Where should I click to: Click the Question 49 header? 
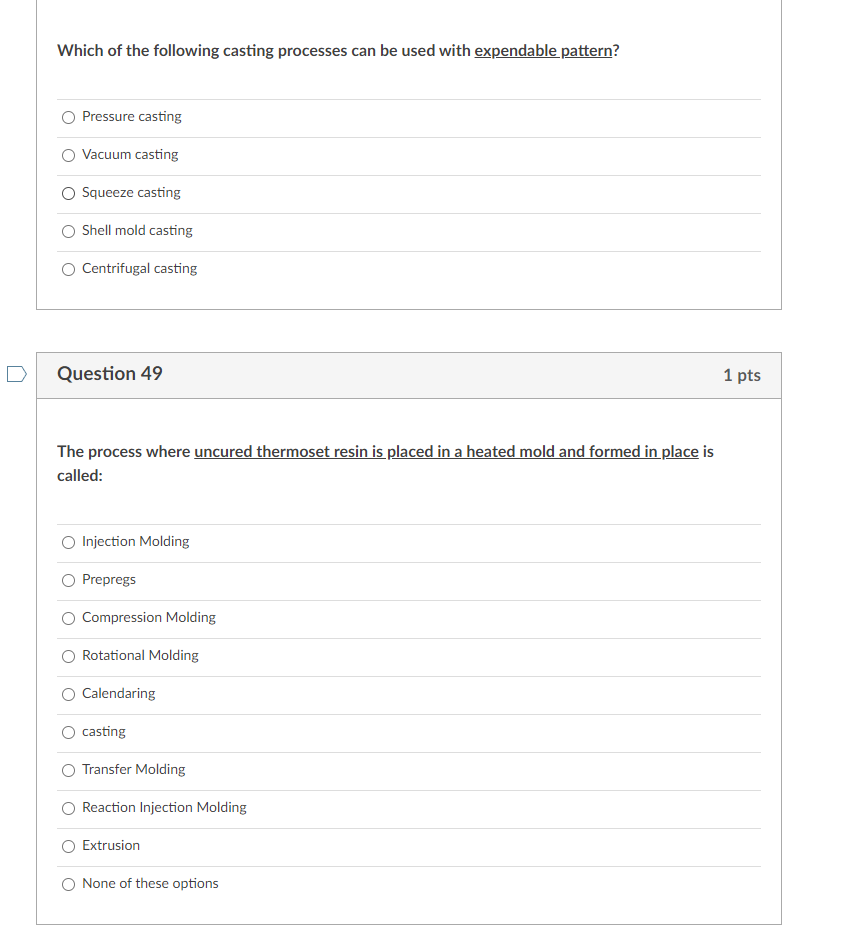[110, 373]
